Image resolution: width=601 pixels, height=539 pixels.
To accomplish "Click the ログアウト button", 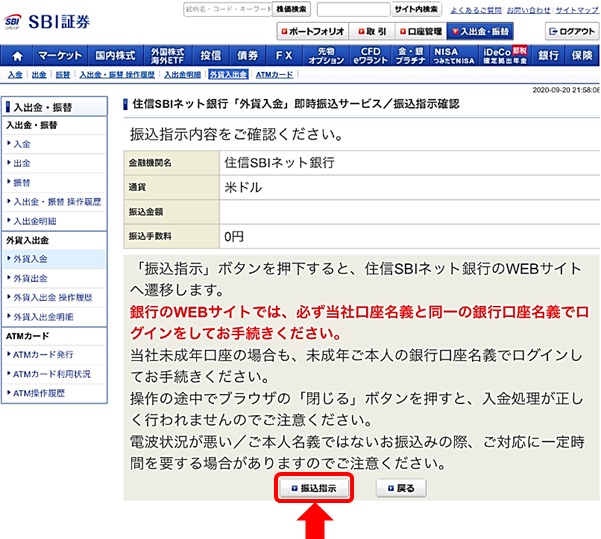I will point(572,32).
